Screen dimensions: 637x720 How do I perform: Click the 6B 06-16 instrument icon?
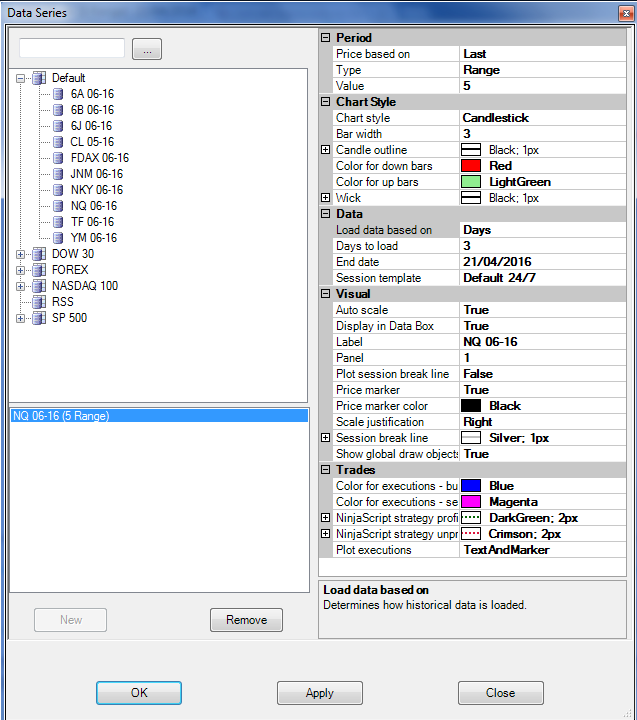(58, 110)
